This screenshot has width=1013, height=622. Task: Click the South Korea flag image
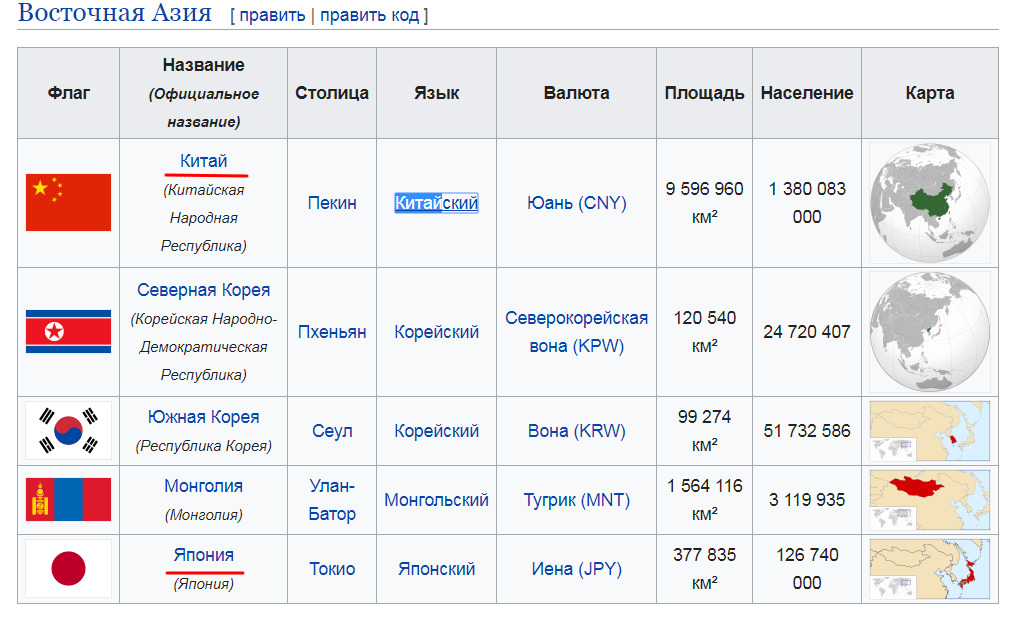pos(68,431)
